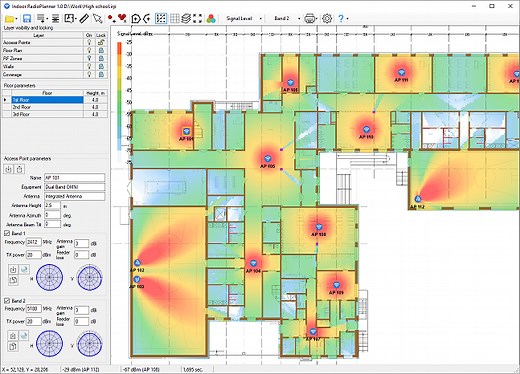The image size is (520, 374).
Task: Click the floor list icon next to add floor
Action: click(55, 19)
